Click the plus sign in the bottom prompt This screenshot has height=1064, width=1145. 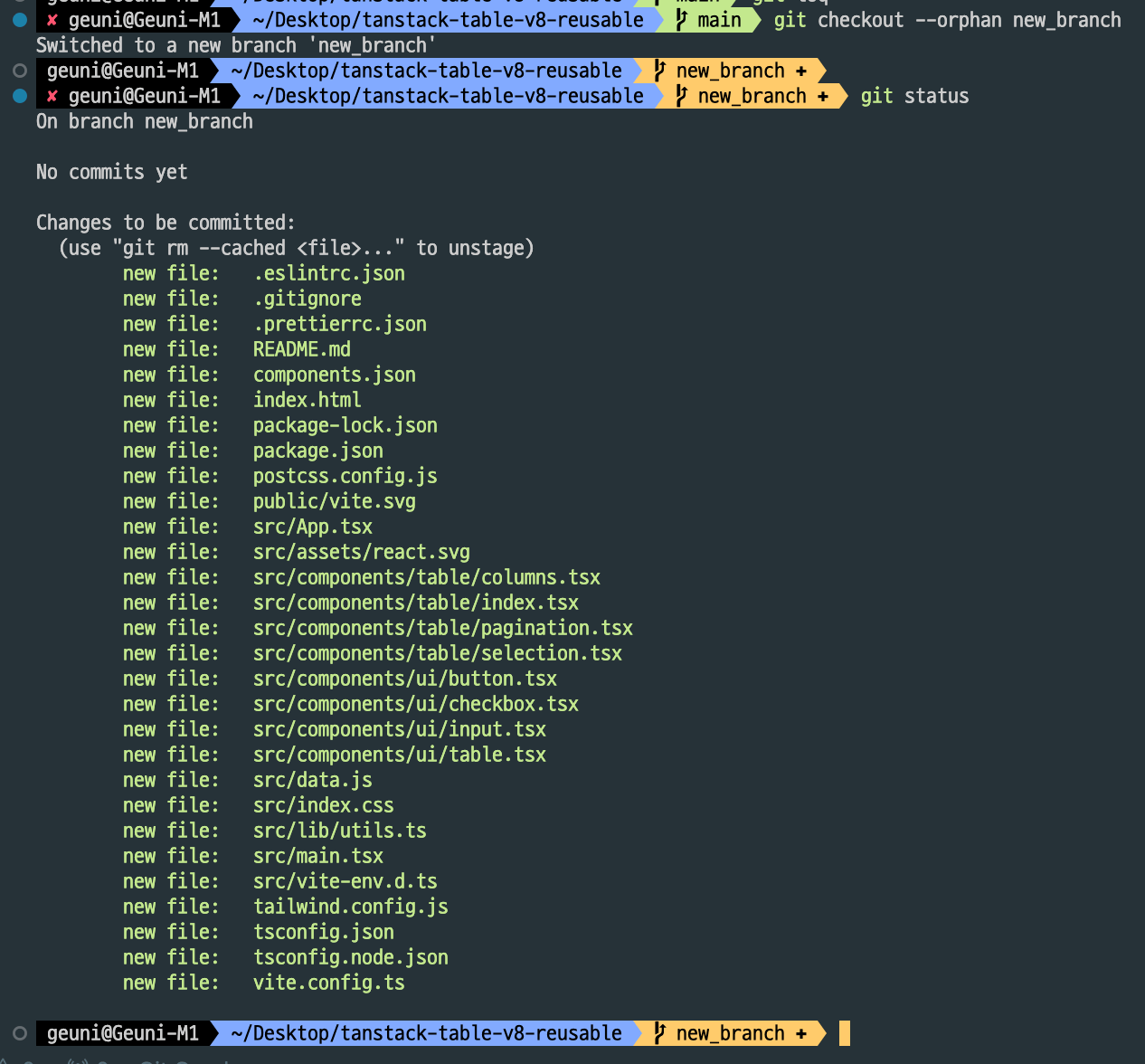[801, 1033]
